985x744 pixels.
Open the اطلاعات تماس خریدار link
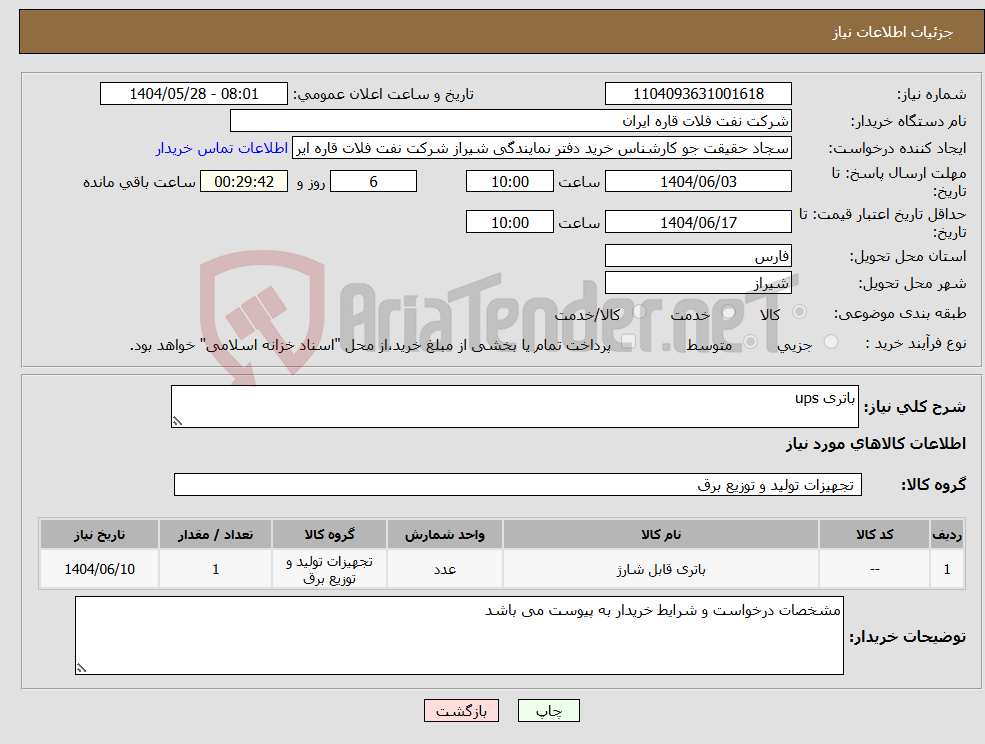click(x=220, y=147)
